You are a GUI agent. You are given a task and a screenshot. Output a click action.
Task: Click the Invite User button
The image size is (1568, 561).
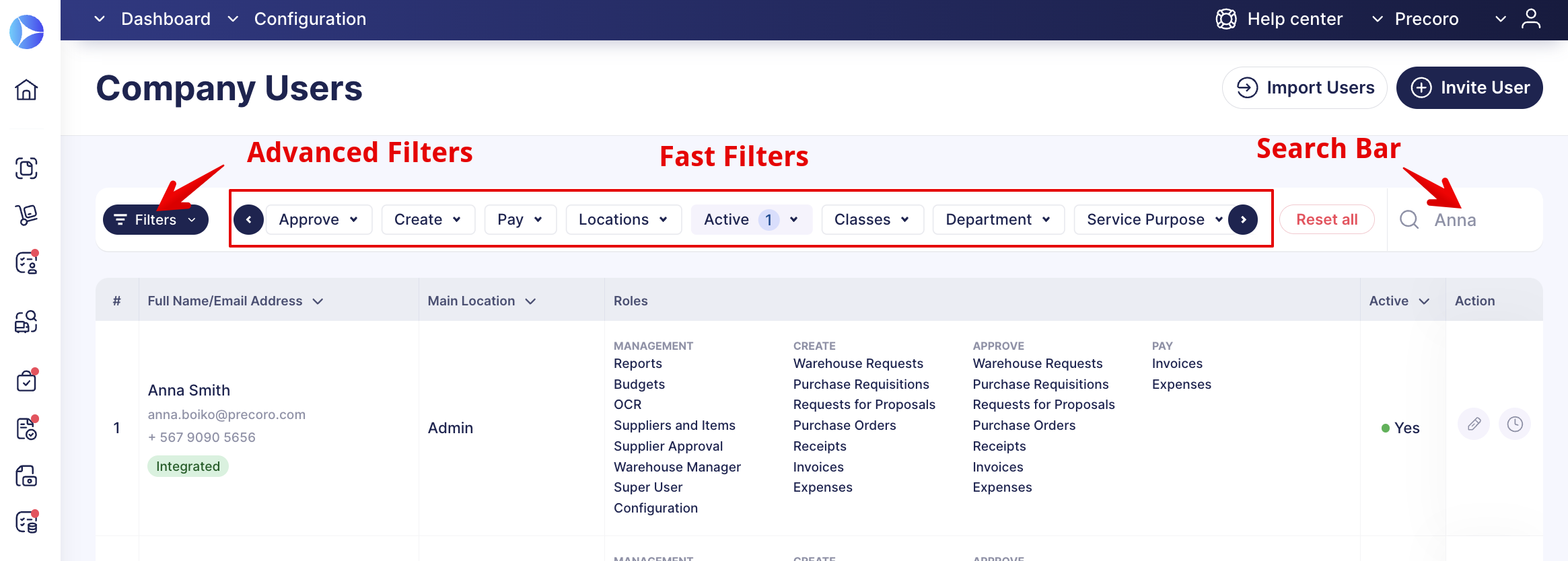(1469, 87)
